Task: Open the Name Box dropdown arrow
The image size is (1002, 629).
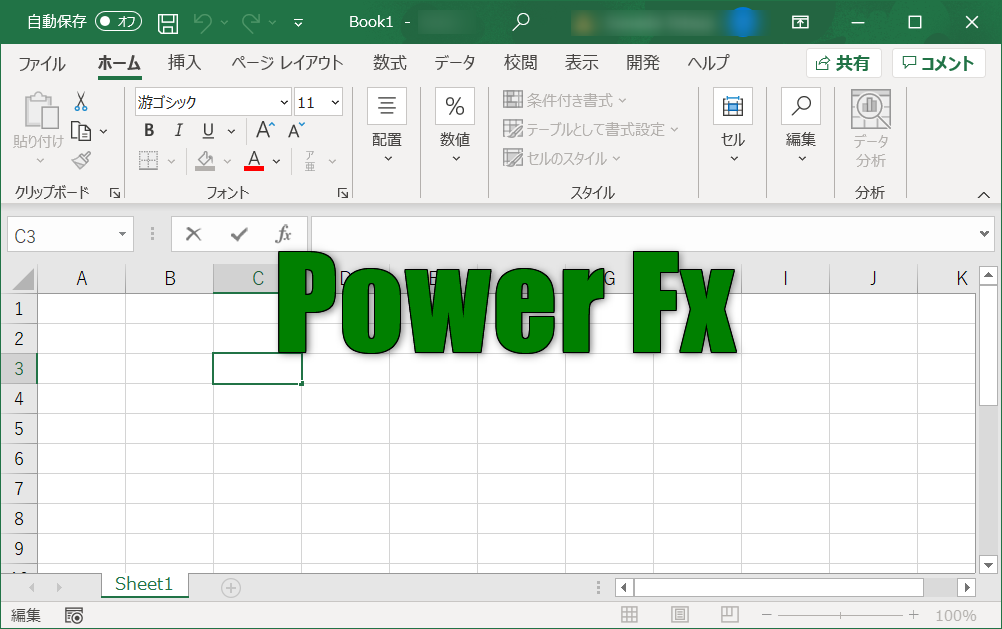Action: pos(123,235)
